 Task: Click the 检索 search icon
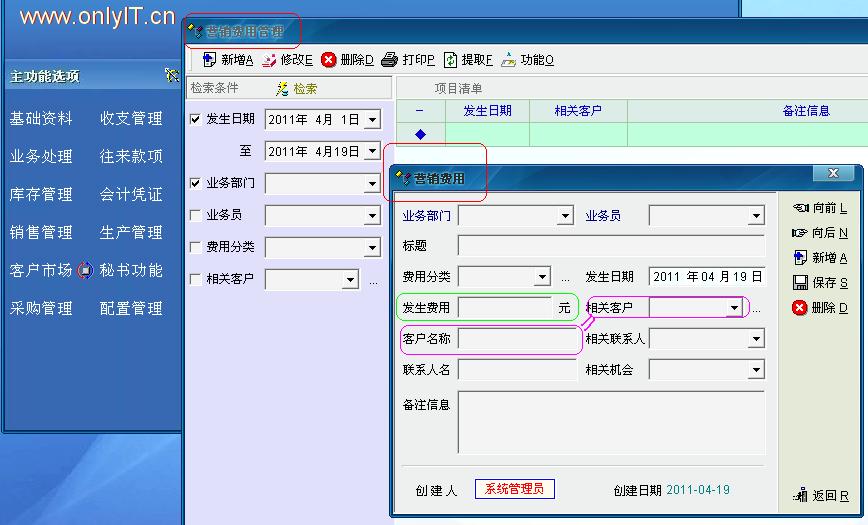pos(283,89)
